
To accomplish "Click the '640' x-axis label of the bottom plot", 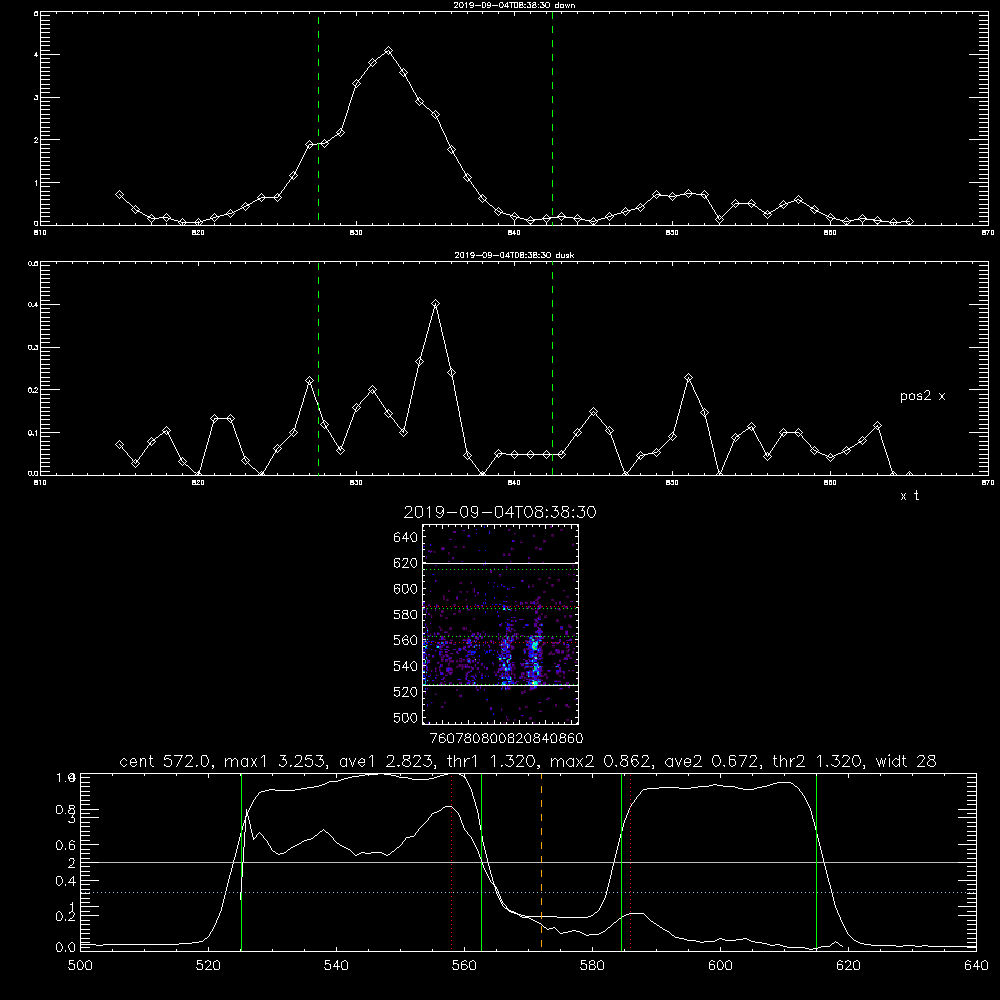I will [x=976, y=966].
